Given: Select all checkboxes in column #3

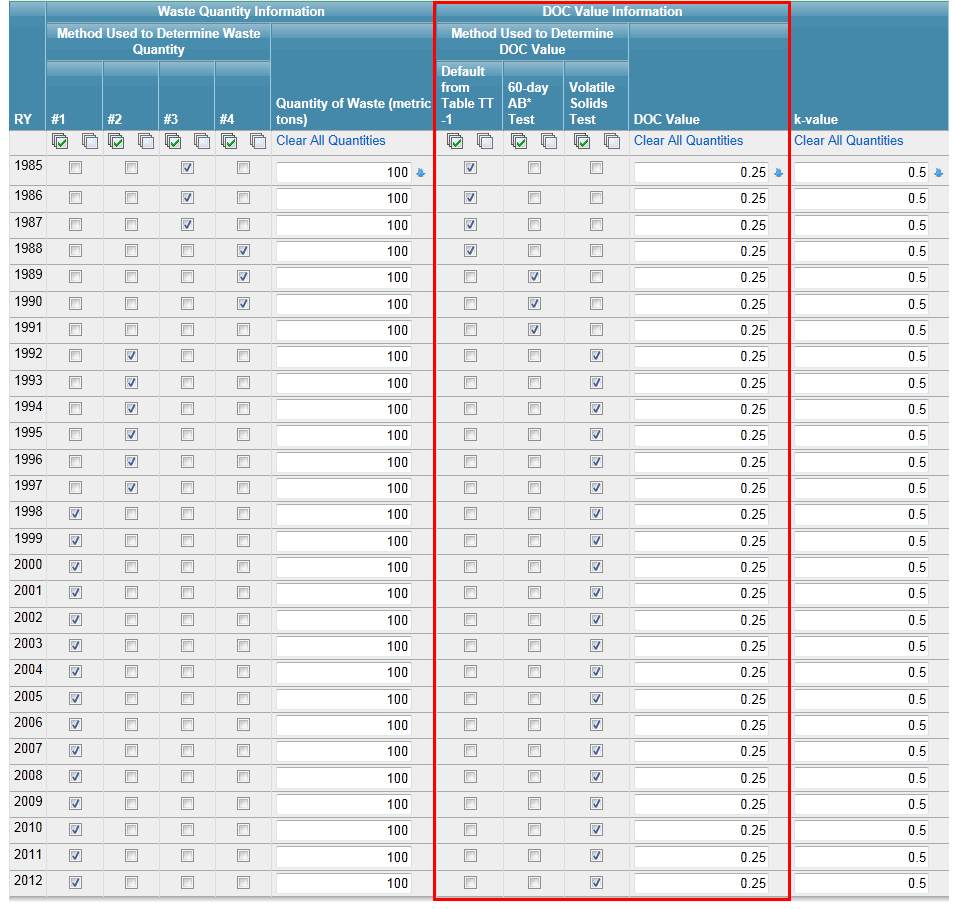Looking at the screenshot, I should click(173, 142).
